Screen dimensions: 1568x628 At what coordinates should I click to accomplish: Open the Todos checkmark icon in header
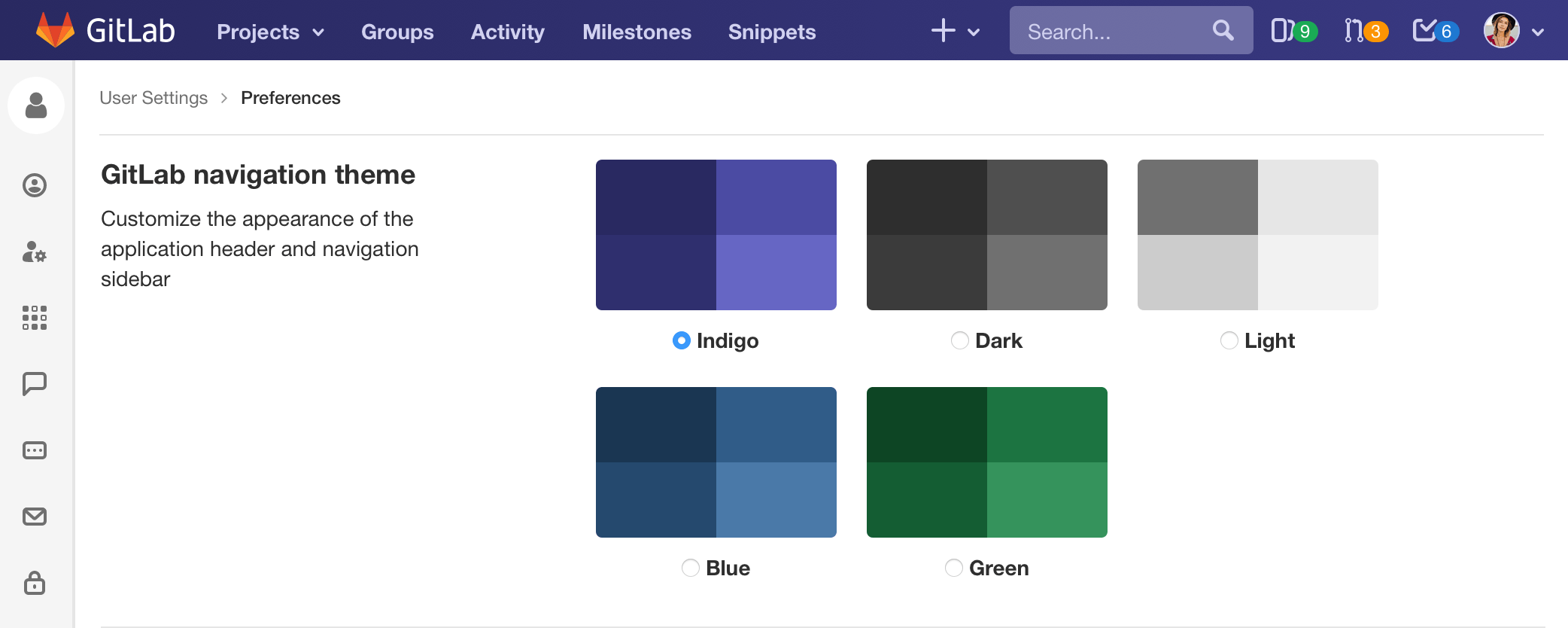(x=1435, y=31)
